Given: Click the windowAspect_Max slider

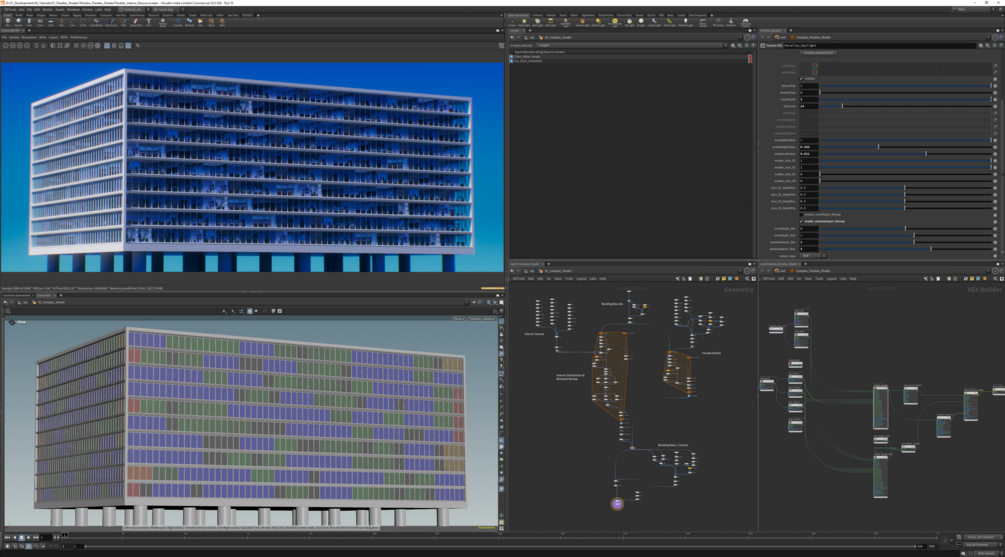Looking at the screenshot, I should point(906,249).
